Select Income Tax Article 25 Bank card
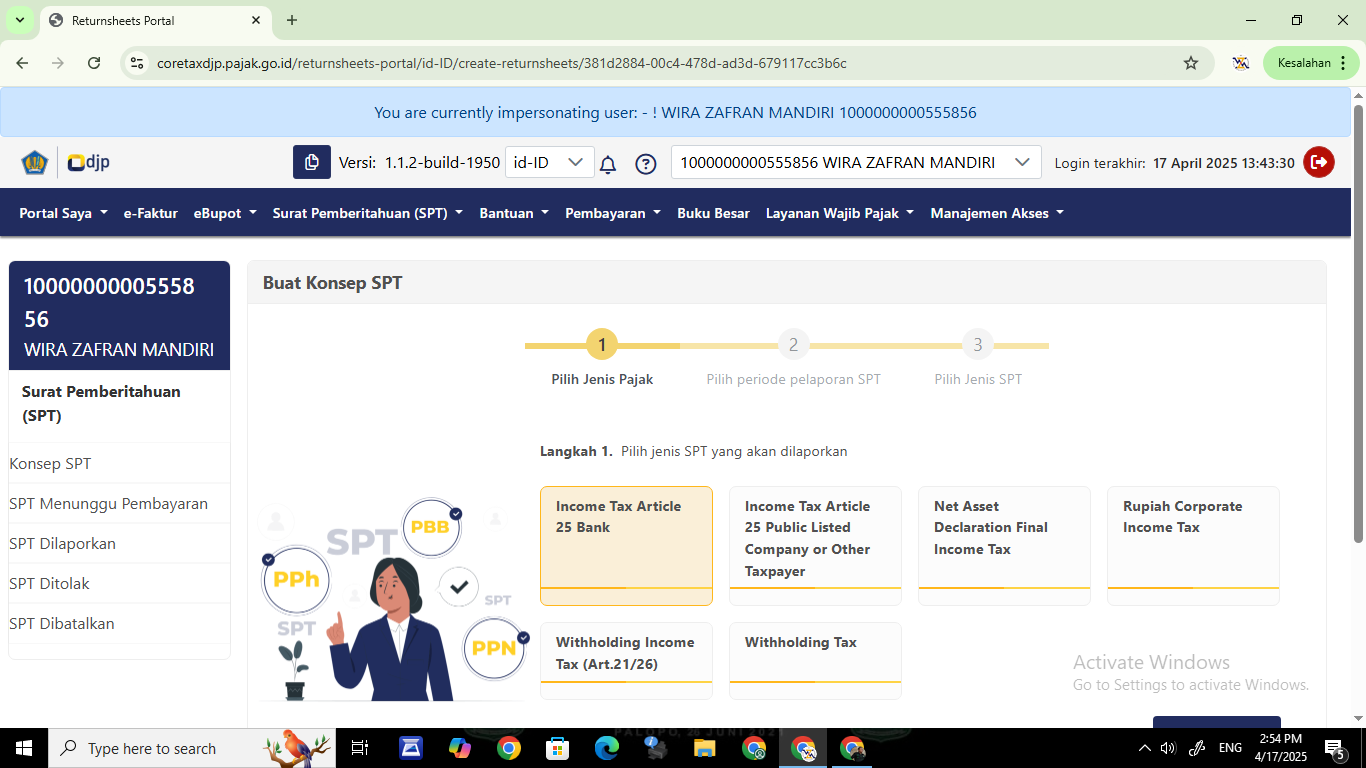1366x768 pixels. pyautogui.click(x=626, y=545)
